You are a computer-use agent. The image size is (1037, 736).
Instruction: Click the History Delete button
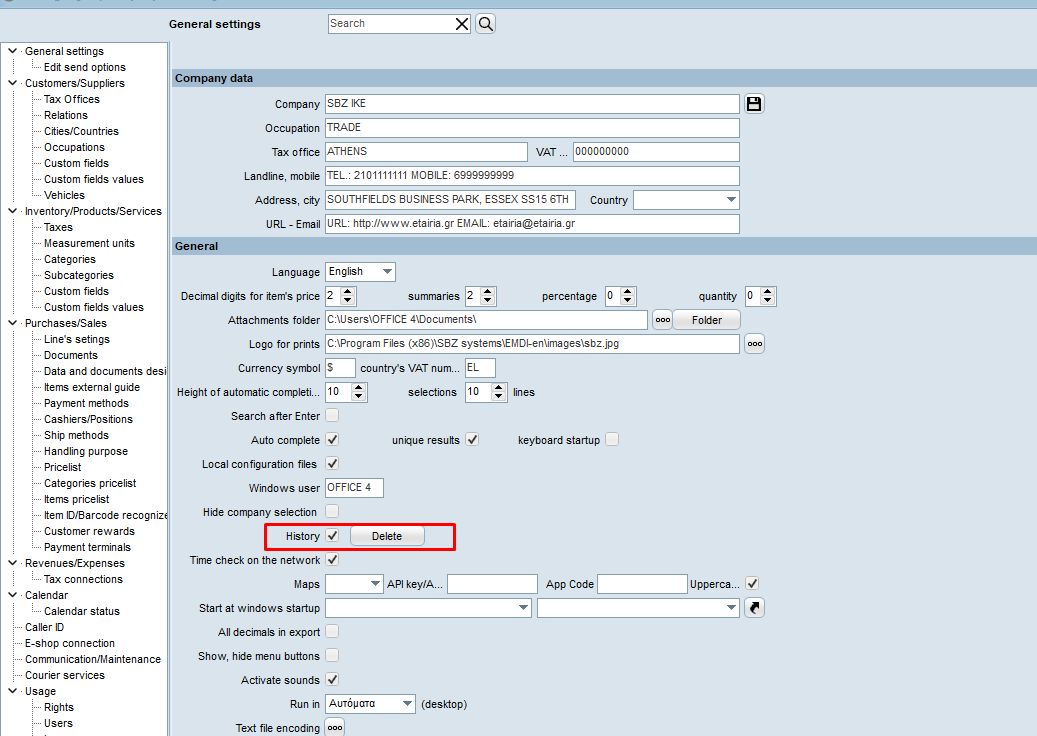point(387,536)
